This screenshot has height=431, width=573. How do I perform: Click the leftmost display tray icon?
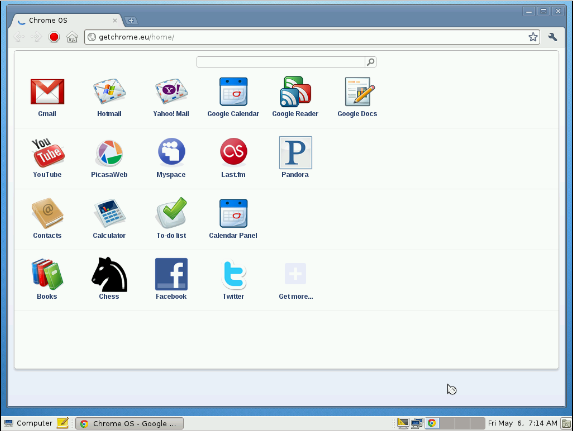(x=403, y=423)
